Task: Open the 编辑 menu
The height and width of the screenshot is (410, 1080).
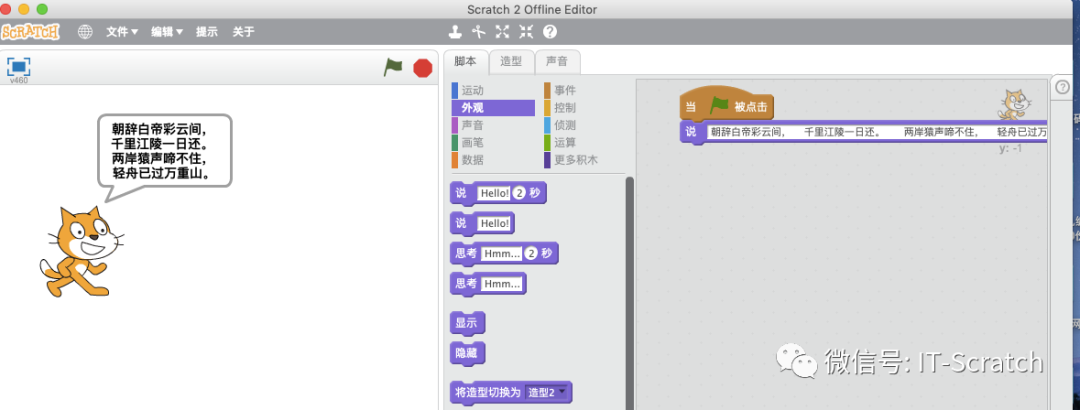Action: [x=167, y=32]
